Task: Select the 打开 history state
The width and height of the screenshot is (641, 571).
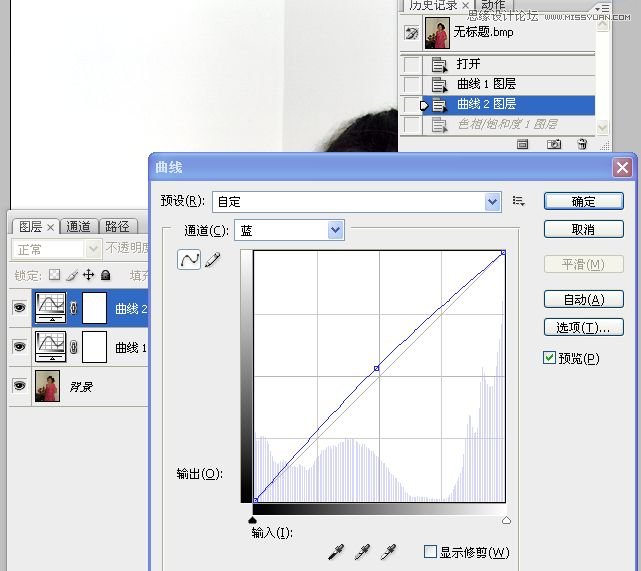Action: click(509, 64)
